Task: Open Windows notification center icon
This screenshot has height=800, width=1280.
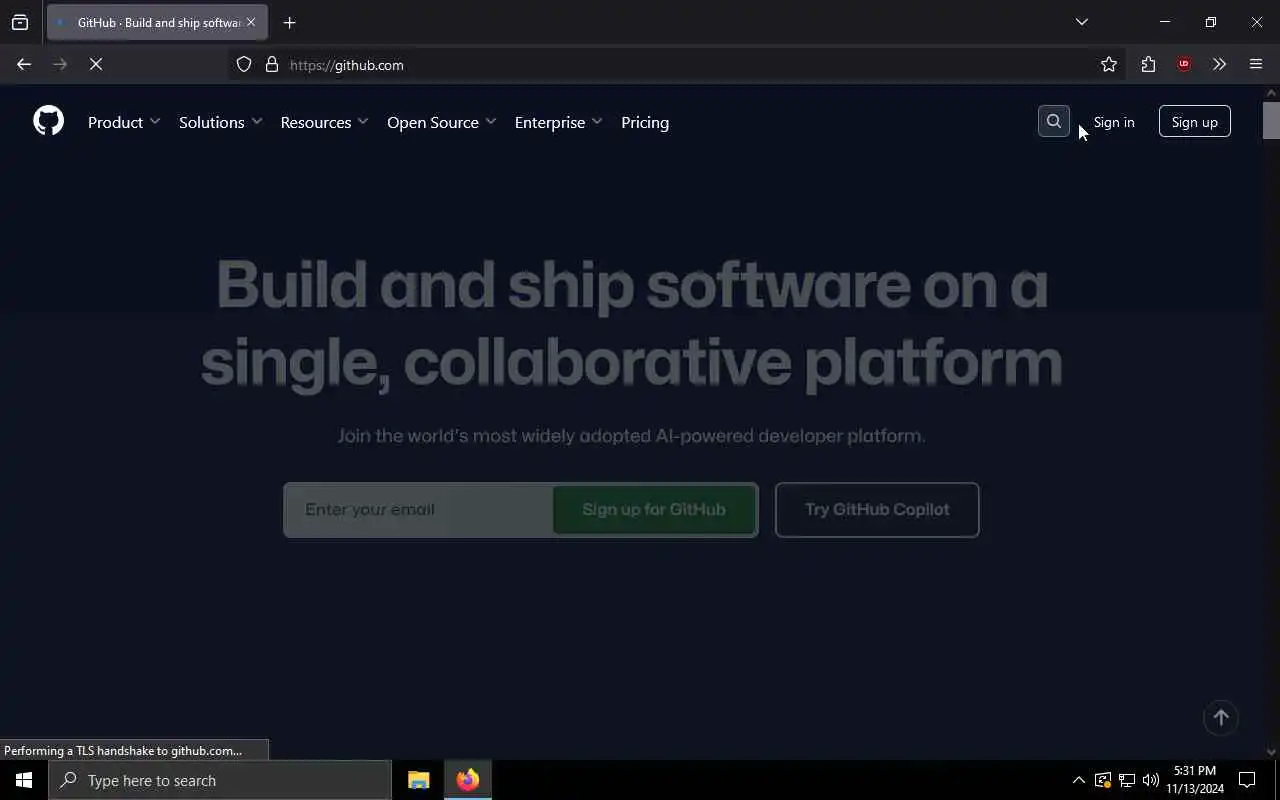Action: tap(1247, 780)
